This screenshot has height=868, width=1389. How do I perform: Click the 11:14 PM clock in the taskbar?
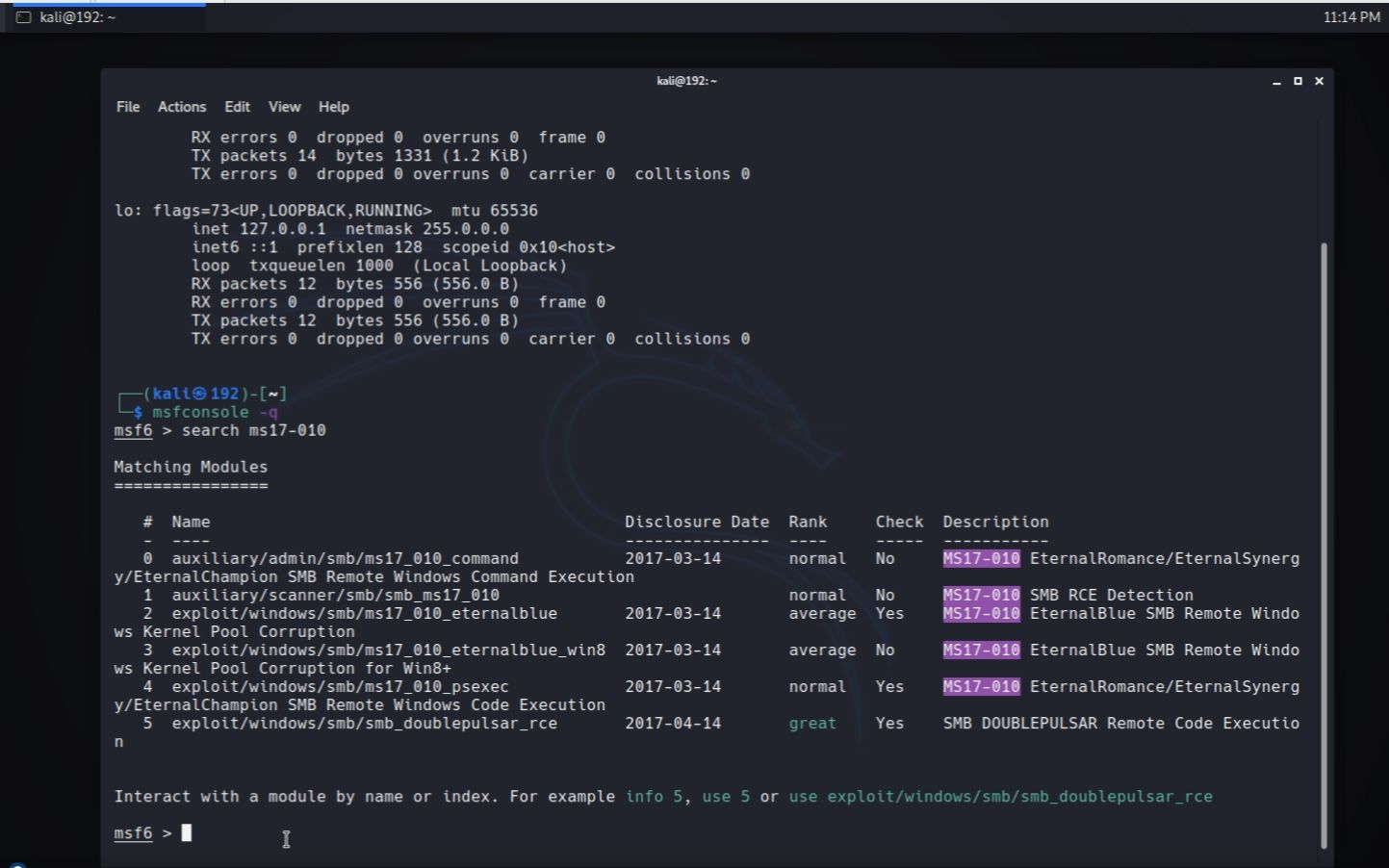tap(1351, 16)
